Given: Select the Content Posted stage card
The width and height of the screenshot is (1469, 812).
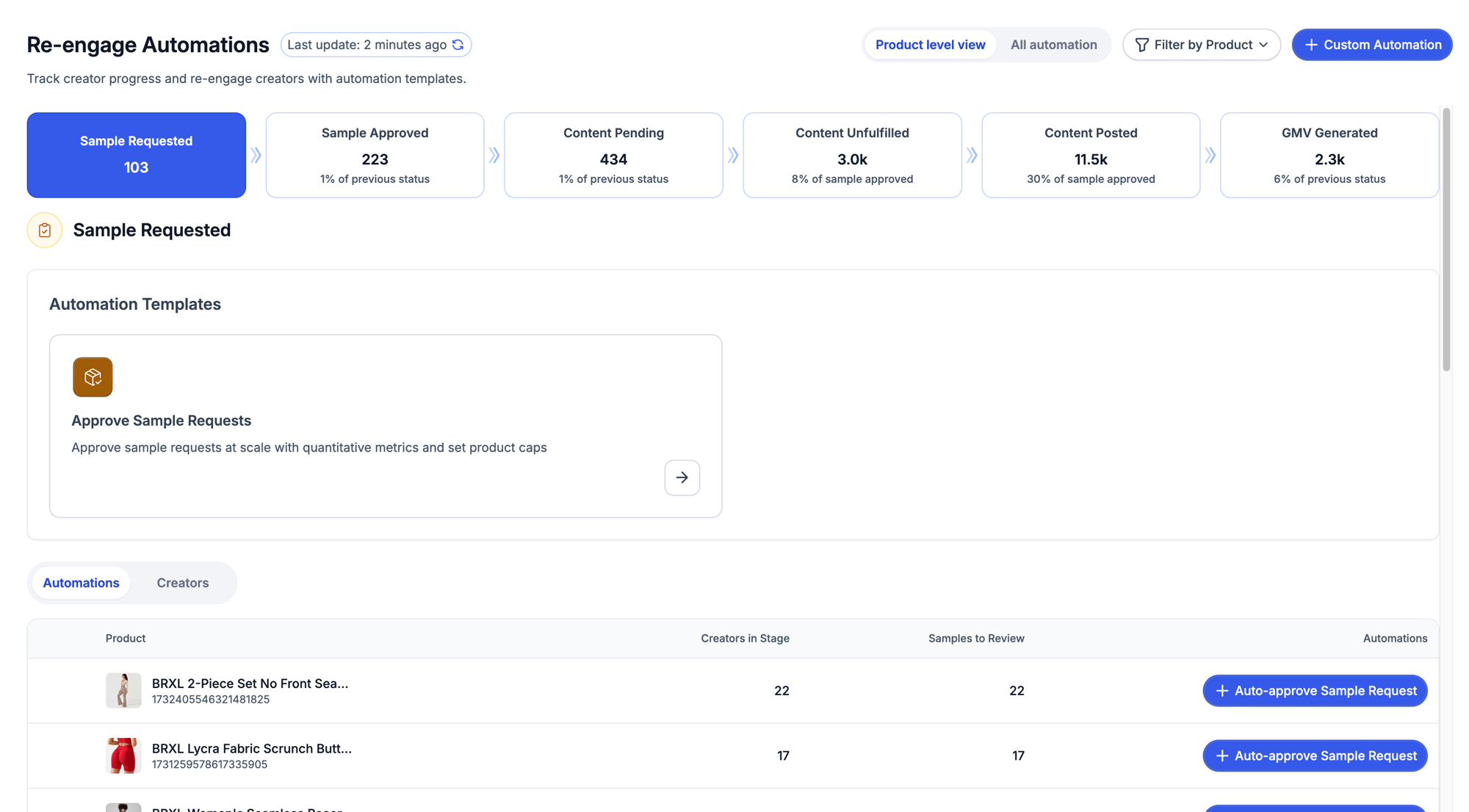Looking at the screenshot, I should pos(1091,155).
